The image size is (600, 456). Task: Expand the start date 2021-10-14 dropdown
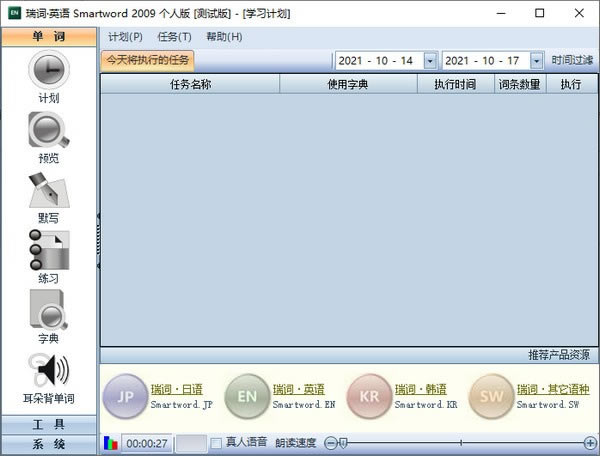[x=430, y=61]
